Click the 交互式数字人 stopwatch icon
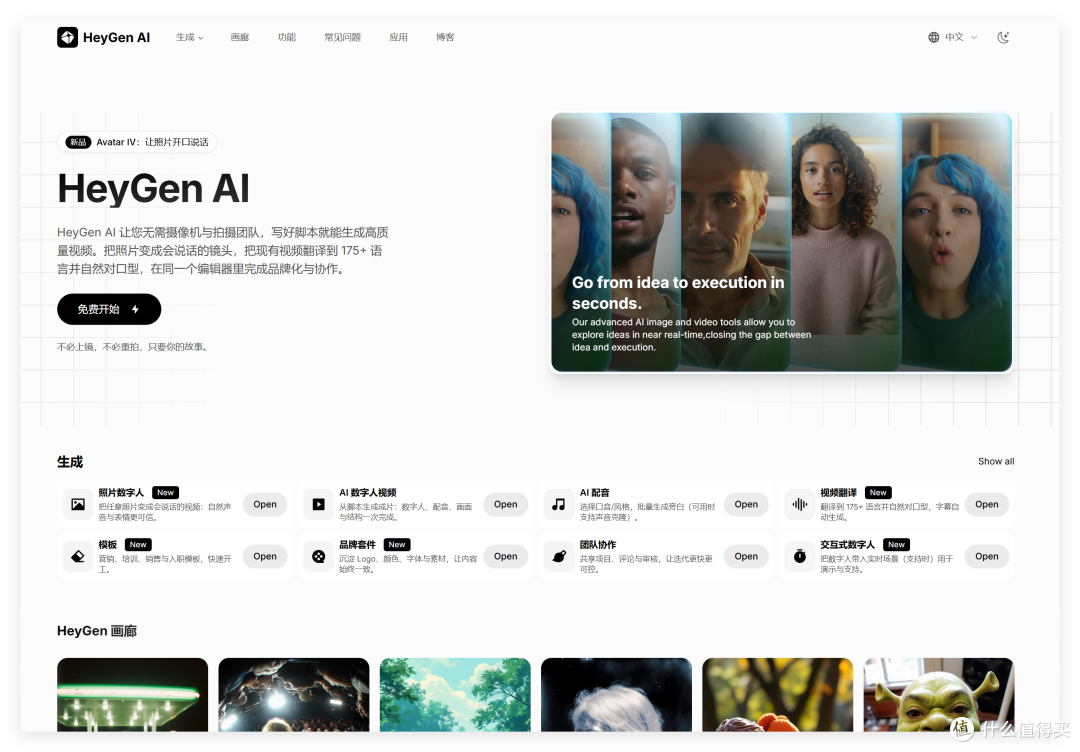Image resolution: width=1080 pixels, height=752 pixels. (799, 556)
